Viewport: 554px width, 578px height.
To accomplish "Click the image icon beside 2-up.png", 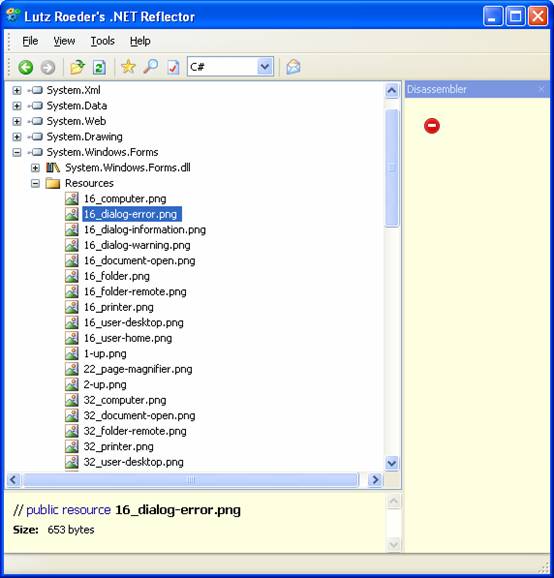I will [72, 384].
